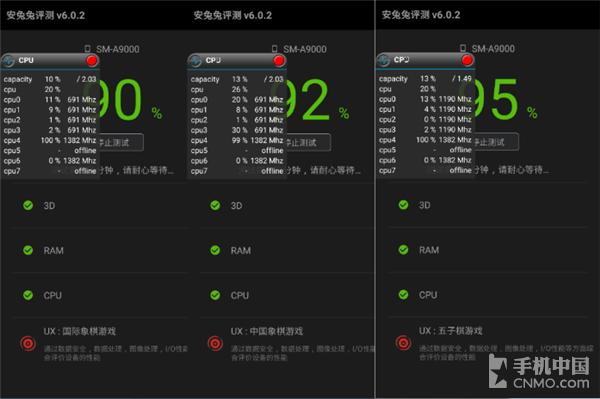
Task: Tap the CPU monitor gauge icon on the 90% screen
Action: [8, 60]
